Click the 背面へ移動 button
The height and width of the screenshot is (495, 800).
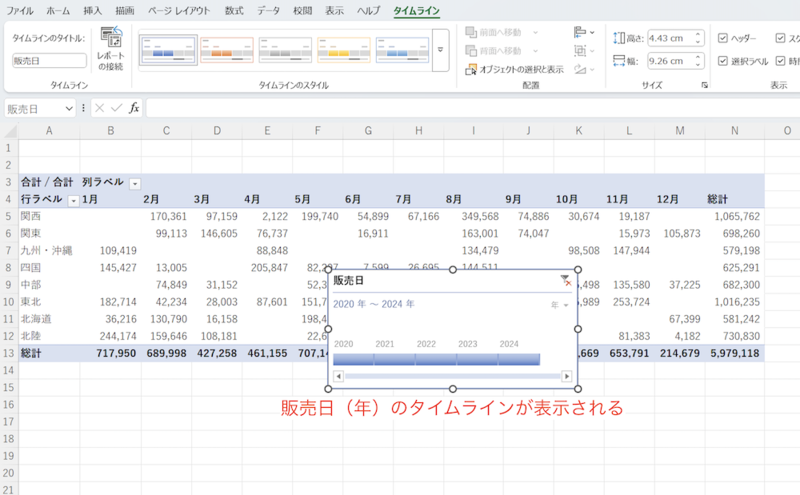[493, 51]
